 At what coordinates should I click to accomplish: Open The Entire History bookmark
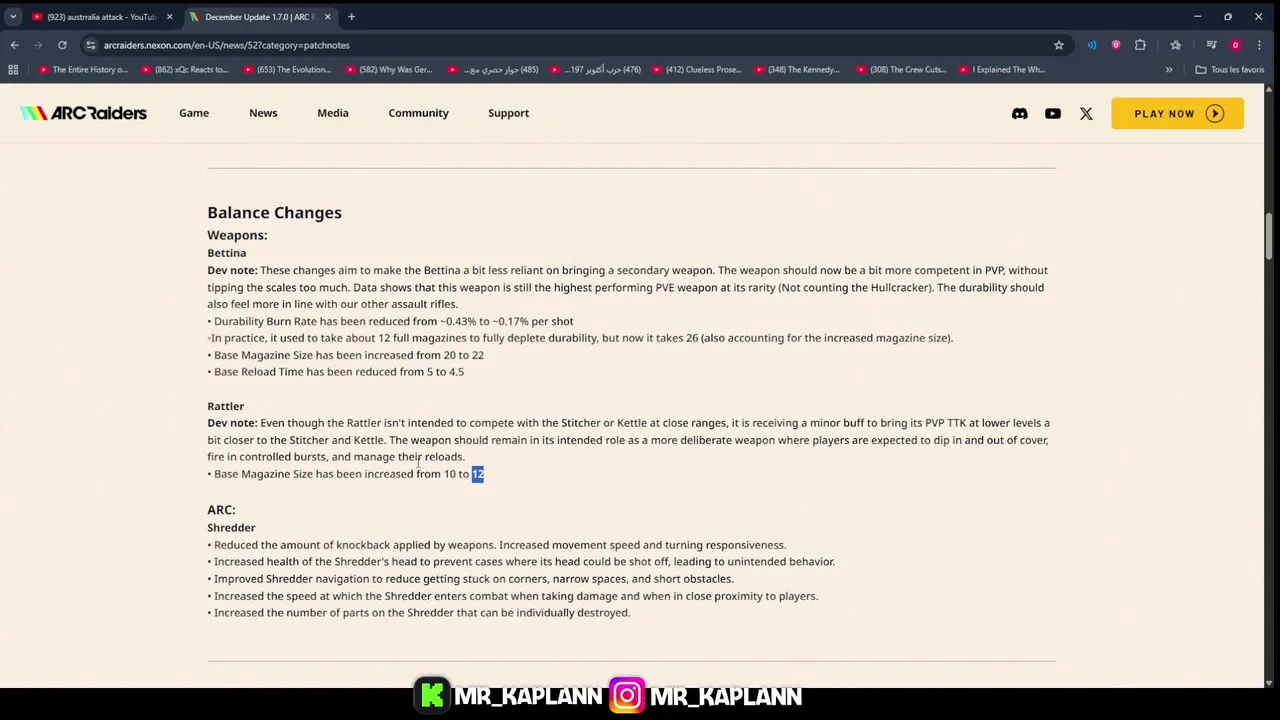tap(83, 70)
